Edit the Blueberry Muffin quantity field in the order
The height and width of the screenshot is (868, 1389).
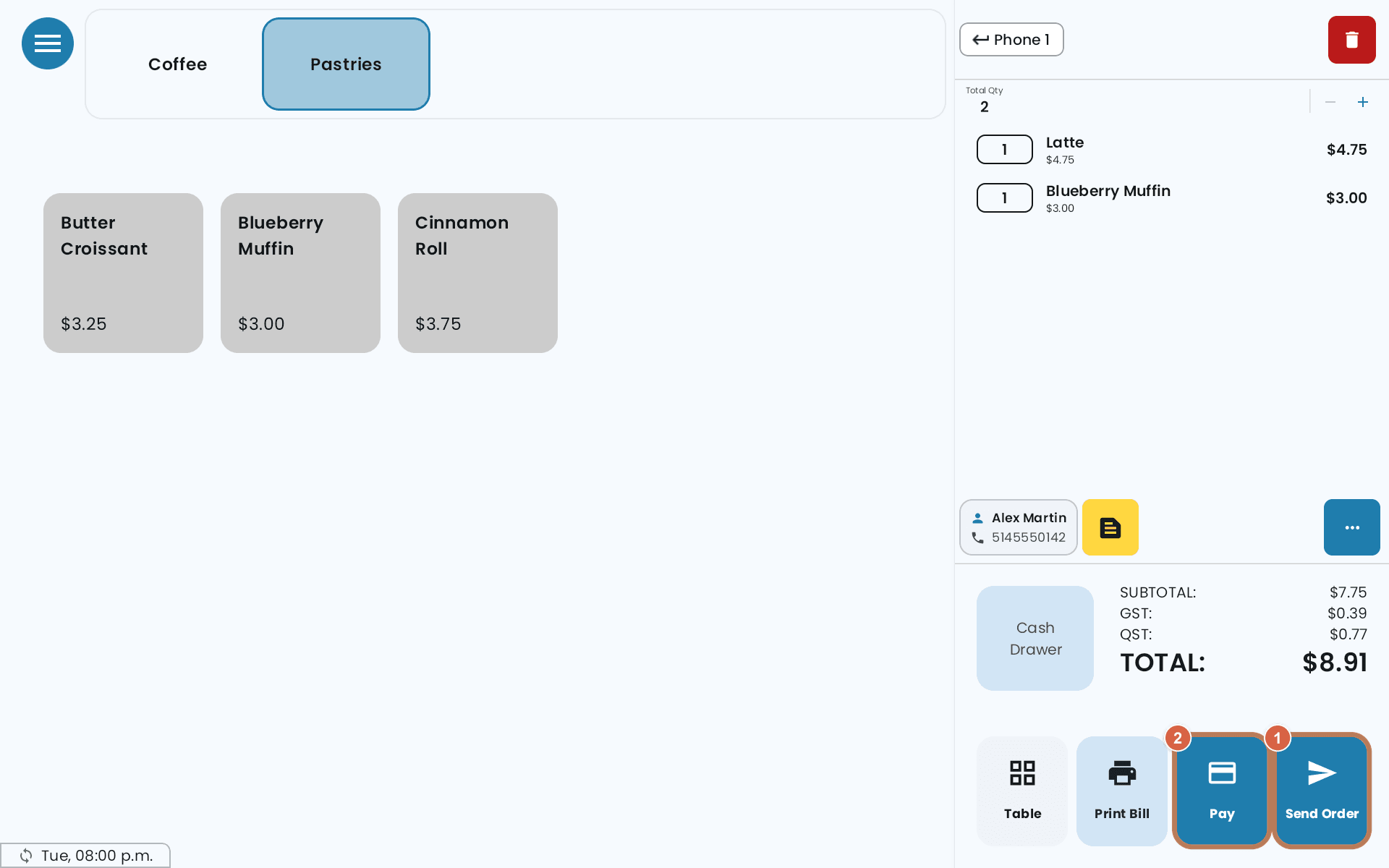coord(1004,198)
